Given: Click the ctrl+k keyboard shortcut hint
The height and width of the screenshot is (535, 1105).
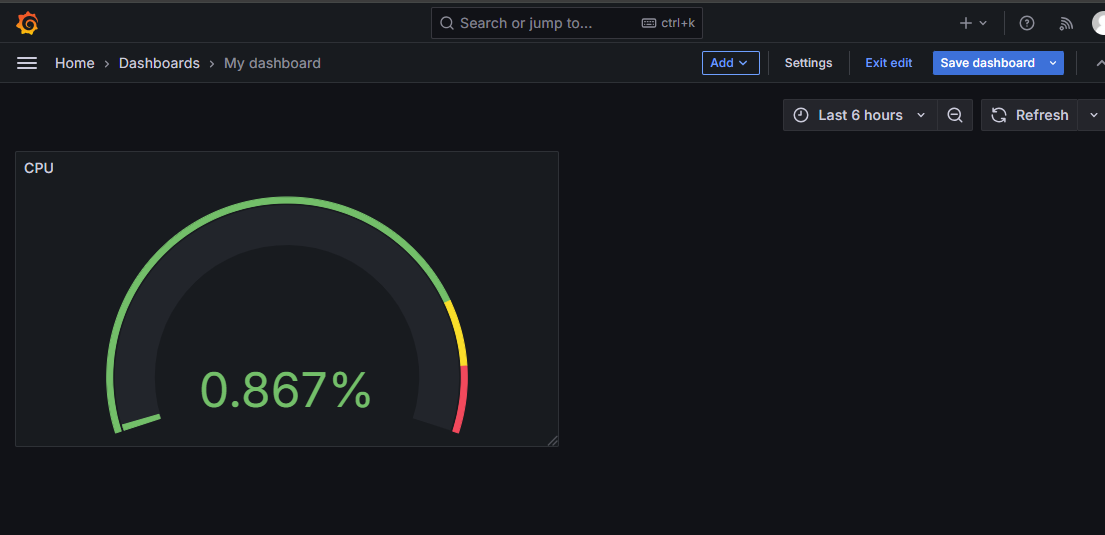Looking at the screenshot, I should pos(669,23).
